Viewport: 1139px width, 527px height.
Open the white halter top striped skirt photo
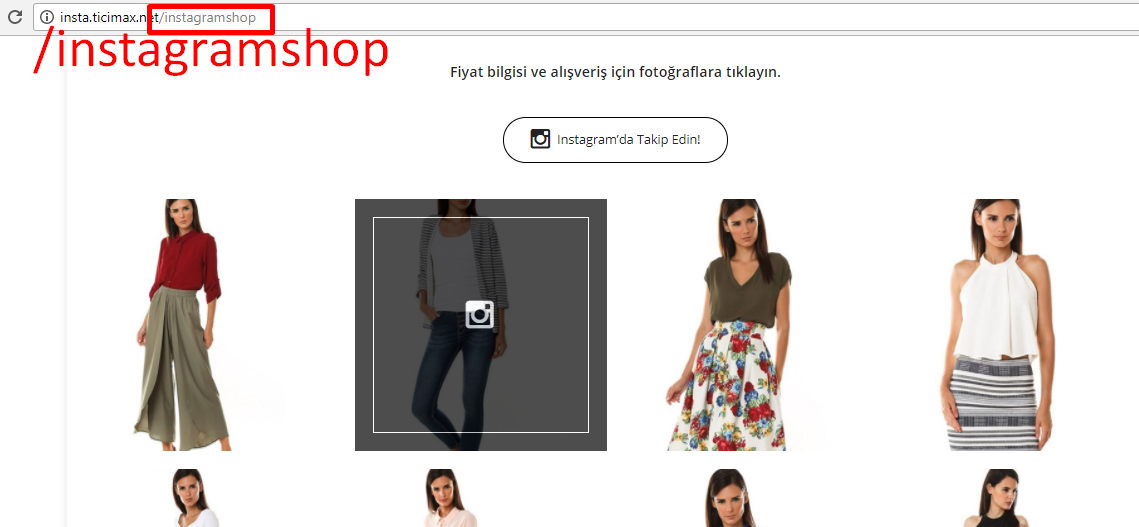[1002, 325]
